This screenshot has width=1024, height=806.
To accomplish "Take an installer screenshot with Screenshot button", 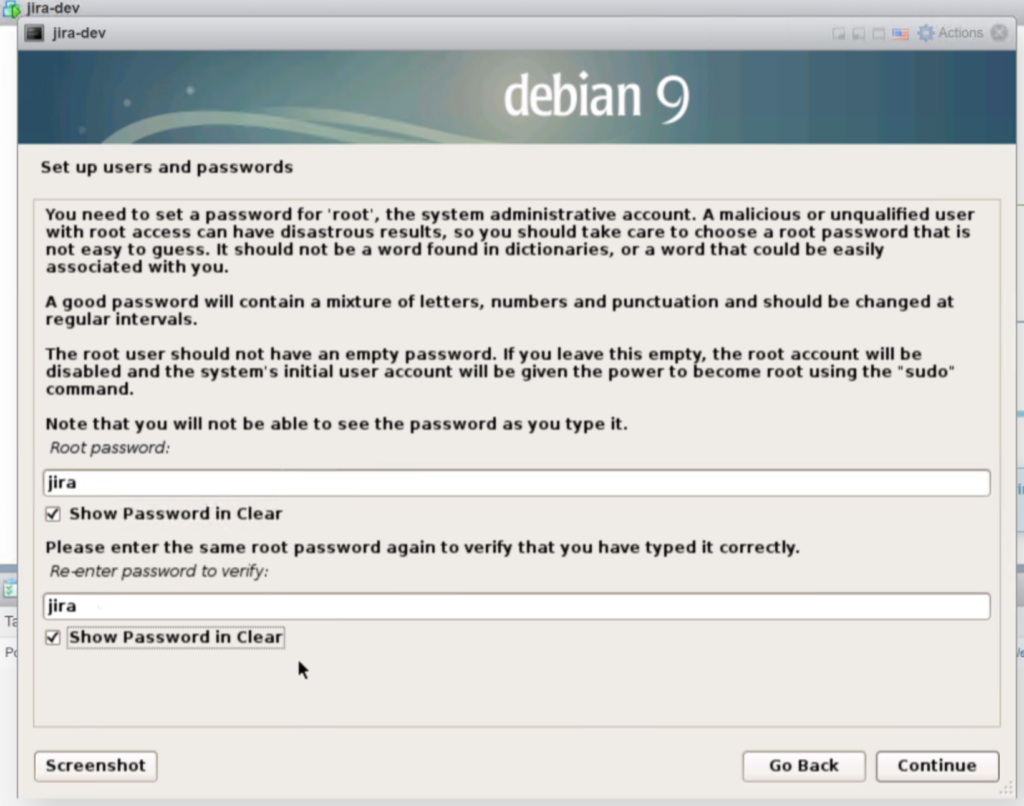I will coord(95,766).
